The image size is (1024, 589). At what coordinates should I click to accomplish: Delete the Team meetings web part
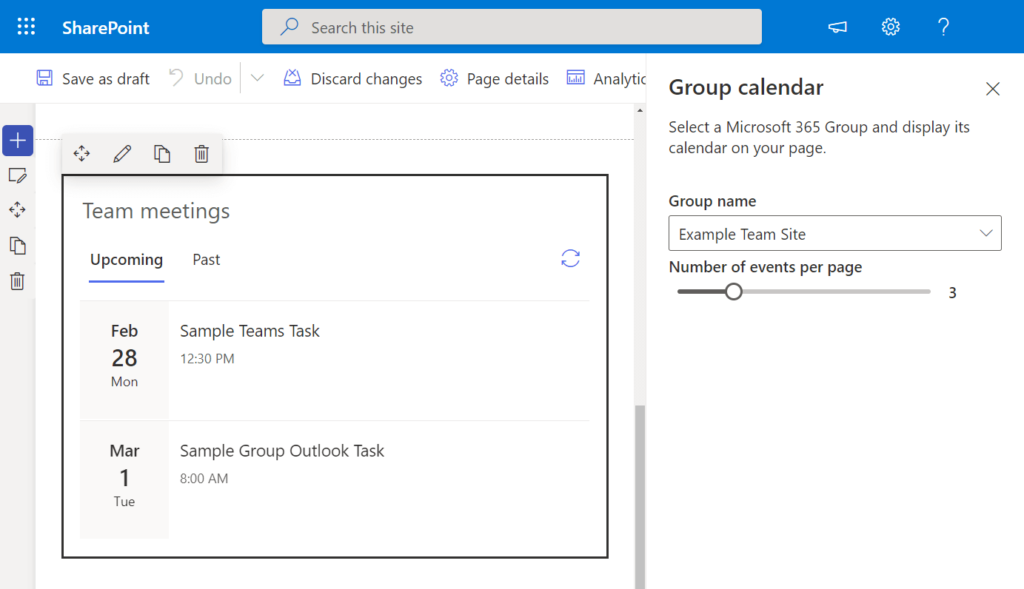pyautogui.click(x=202, y=153)
